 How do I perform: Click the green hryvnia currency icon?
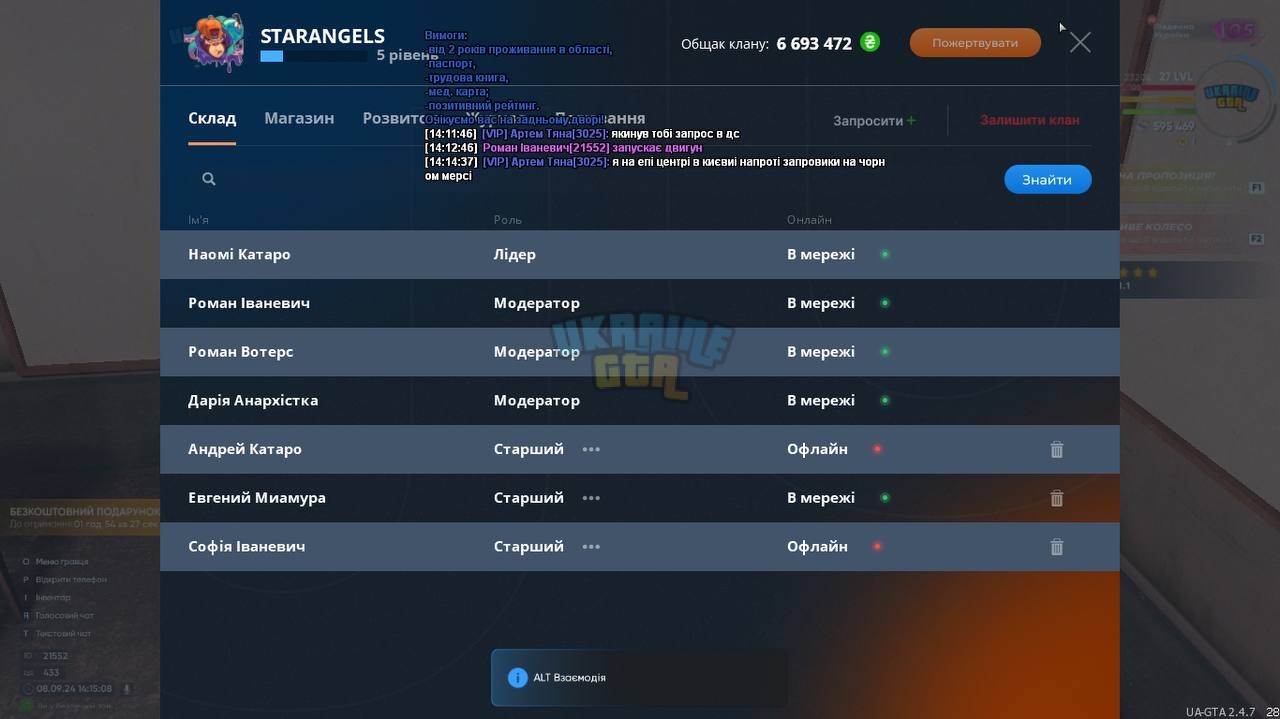[x=870, y=42]
